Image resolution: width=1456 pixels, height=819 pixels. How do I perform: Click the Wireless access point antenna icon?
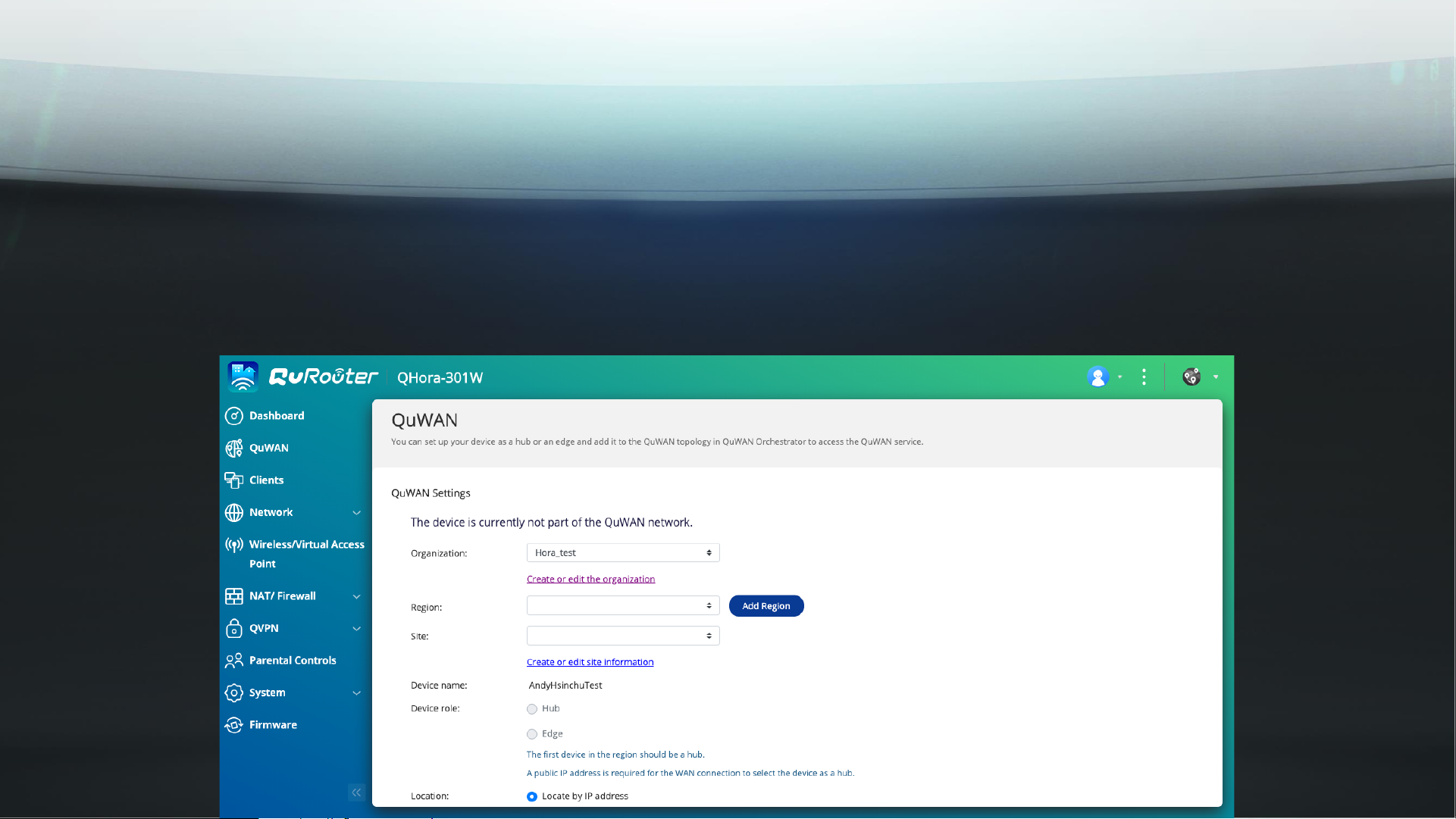234,545
